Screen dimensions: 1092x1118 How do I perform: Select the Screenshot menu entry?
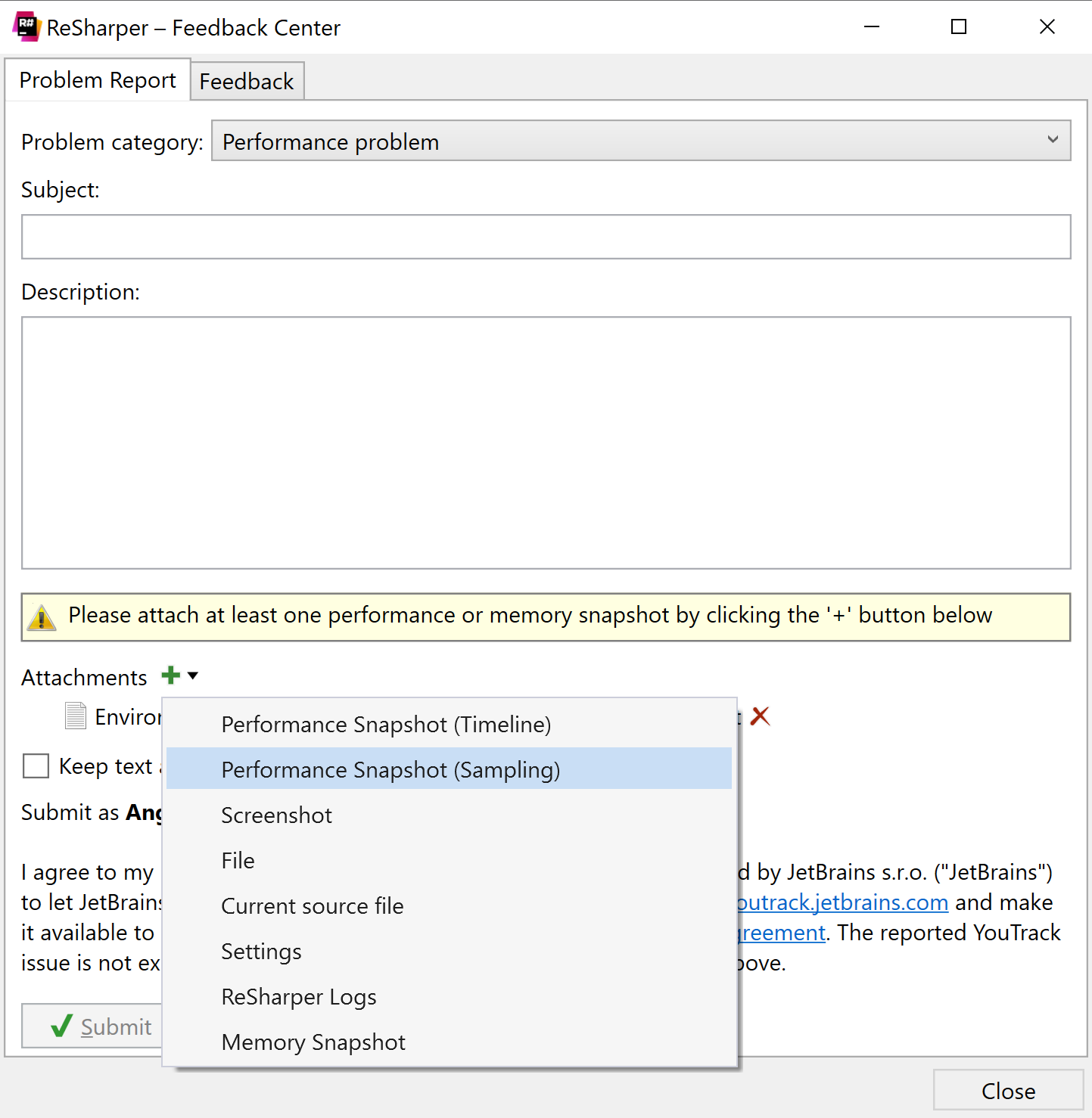pos(450,815)
